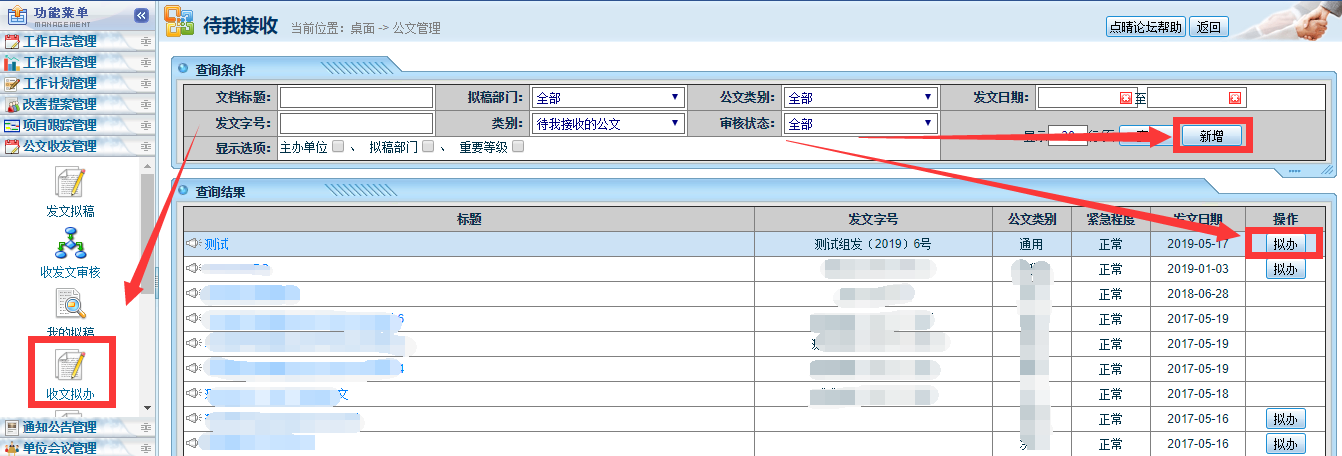Screen dimensions: 1342x456
Task: Enable the 拟稿部门 display checkbox
Action: click(428, 147)
